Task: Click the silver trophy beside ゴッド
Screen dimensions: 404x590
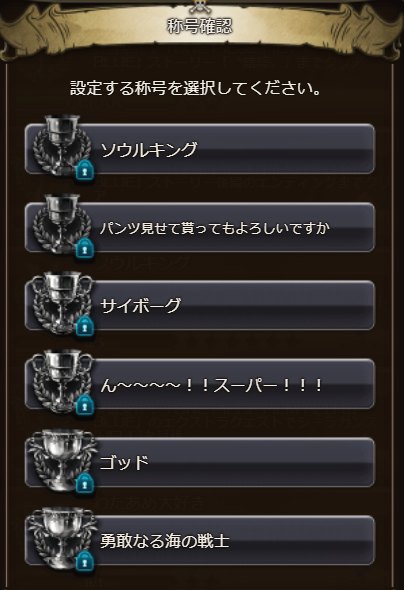Action: (62, 460)
